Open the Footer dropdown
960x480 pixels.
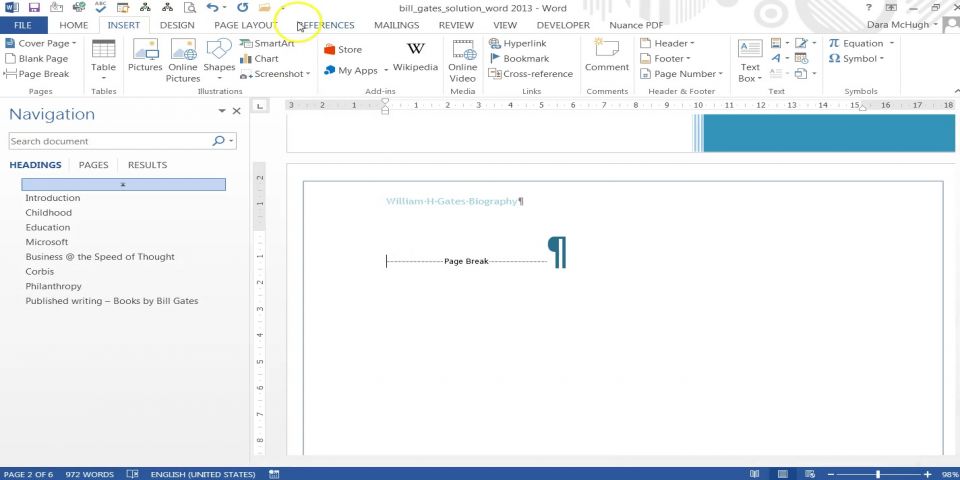[x=665, y=59]
